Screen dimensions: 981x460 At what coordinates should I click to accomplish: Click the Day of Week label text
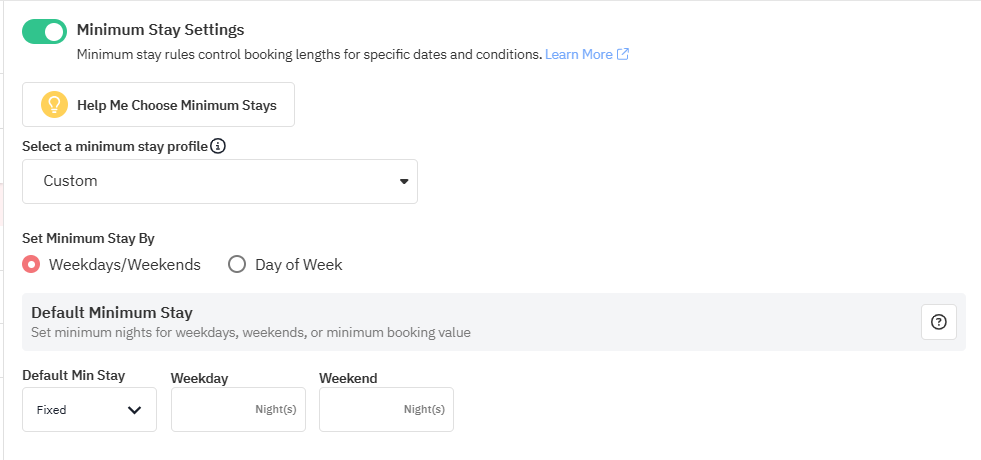point(298,265)
